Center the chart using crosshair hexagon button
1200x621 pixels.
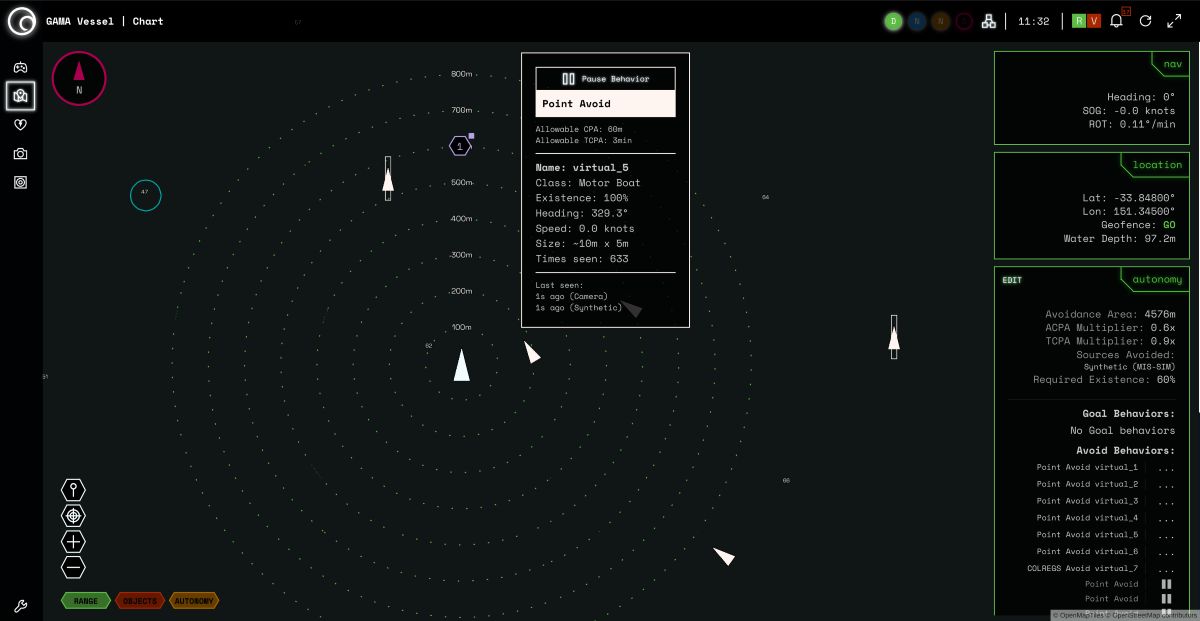[x=73, y=515]
